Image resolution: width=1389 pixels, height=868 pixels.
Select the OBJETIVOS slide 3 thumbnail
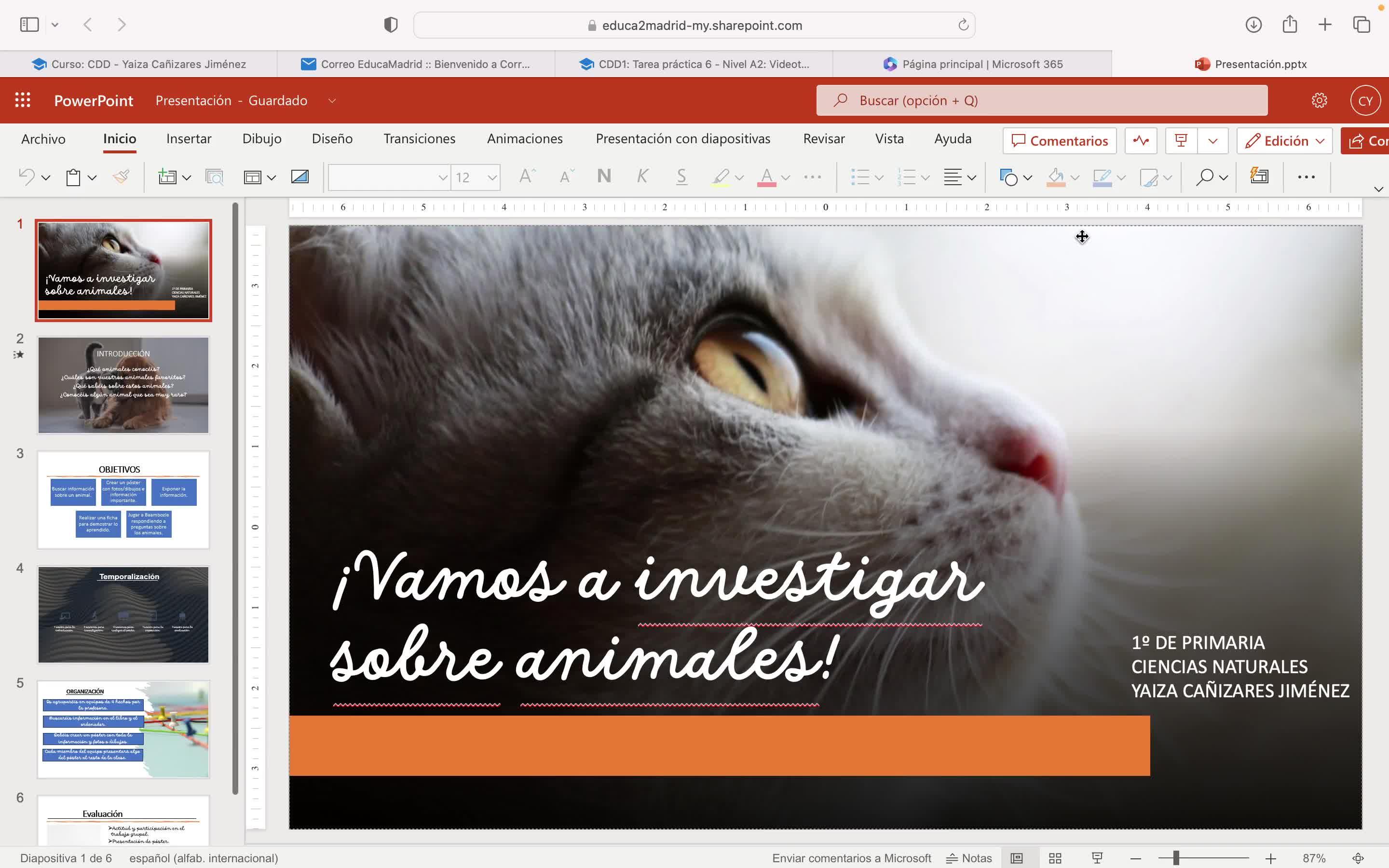tap(123, 500)
